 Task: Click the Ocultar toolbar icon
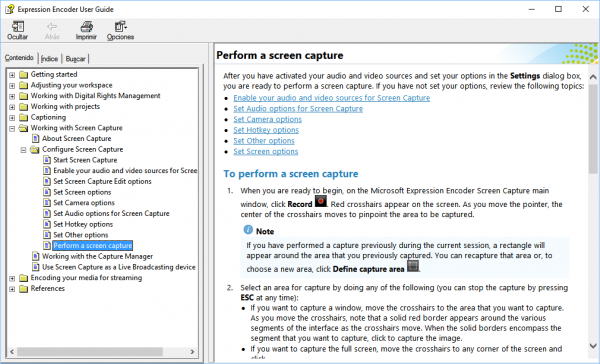[x=18, y=26]
